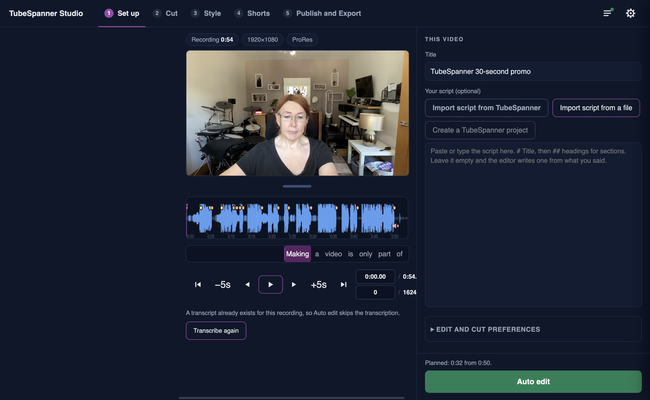This screenshot has width=650, height=400.
Task: Open the Shorts step
Action: [252, 13]
